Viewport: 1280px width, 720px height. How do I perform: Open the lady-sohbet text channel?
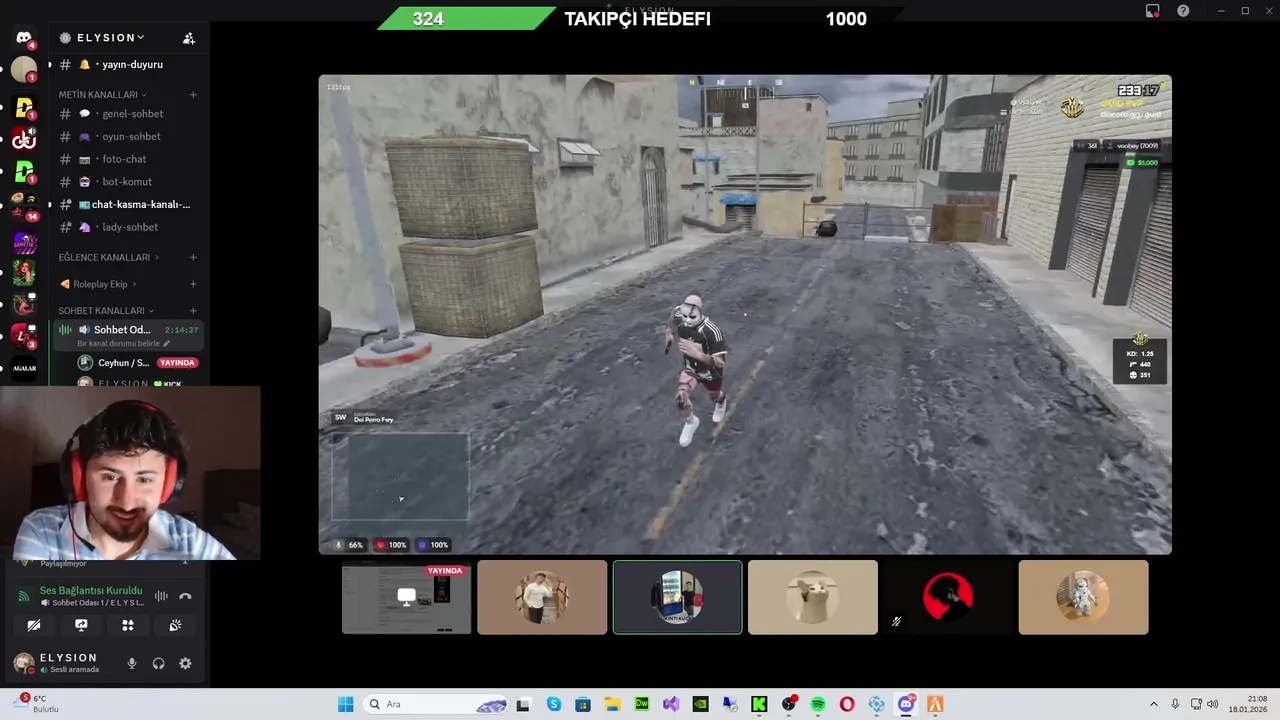(x=128, y=227)
